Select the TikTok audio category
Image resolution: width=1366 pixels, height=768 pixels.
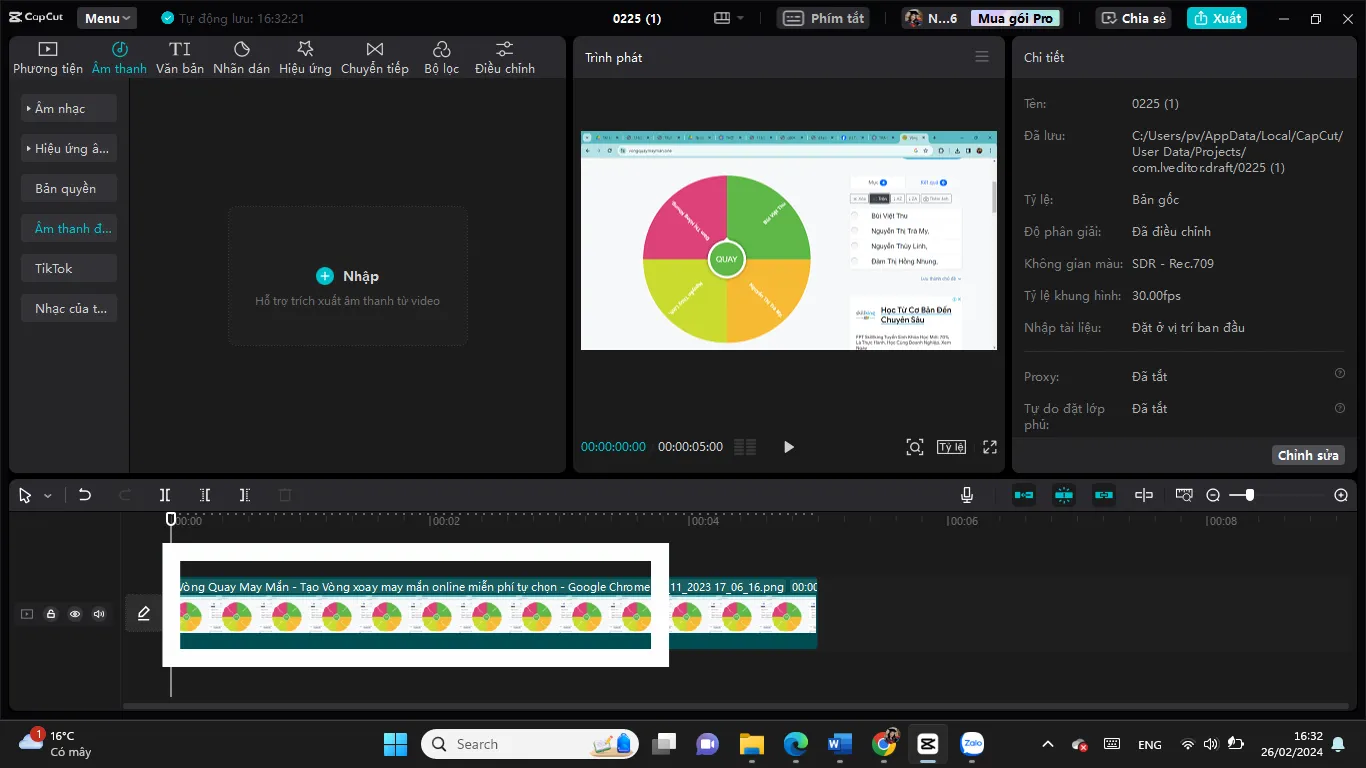(69, 268)
